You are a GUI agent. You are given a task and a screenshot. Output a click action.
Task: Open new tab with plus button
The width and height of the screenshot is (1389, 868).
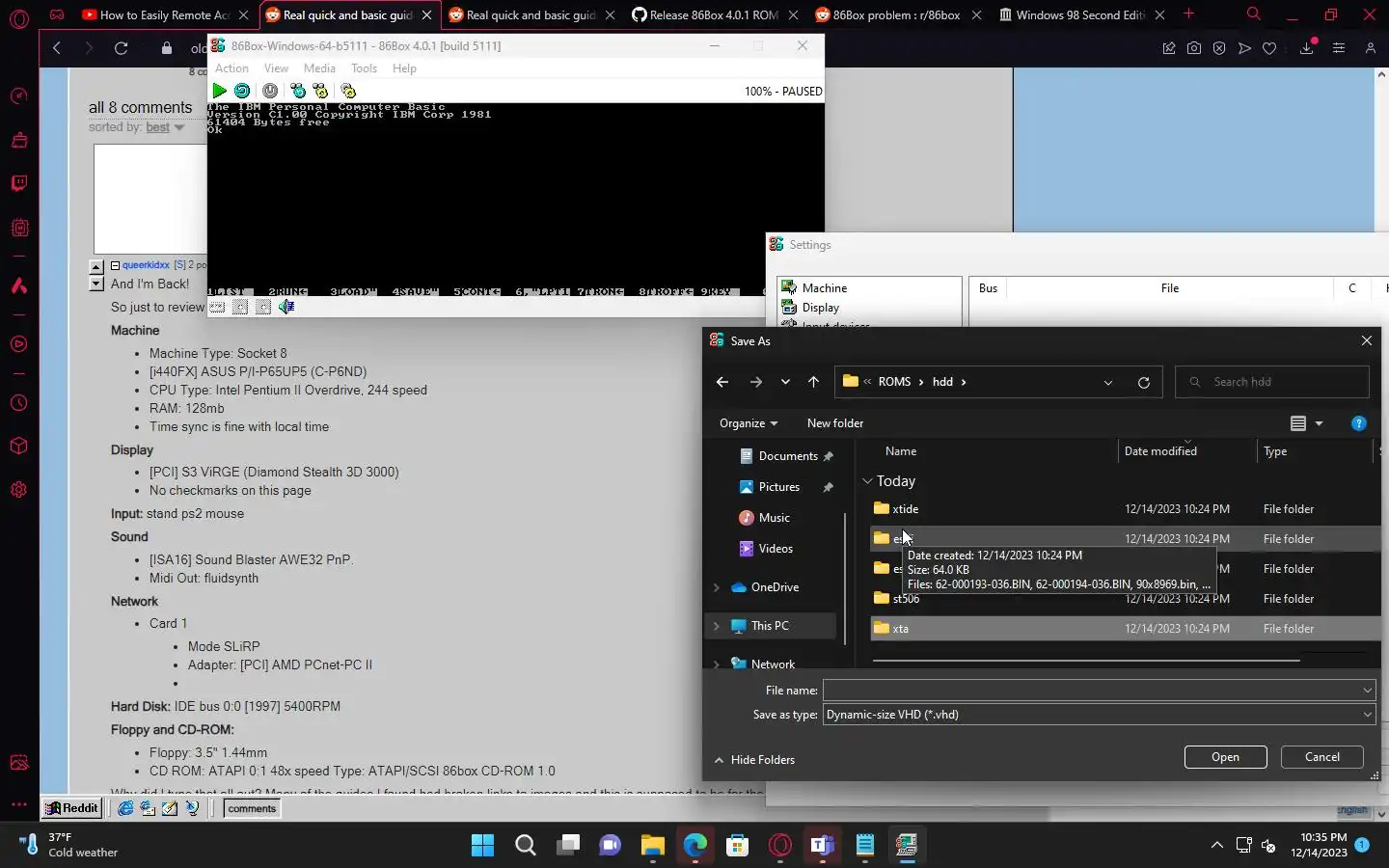click(x=1188, y=14)
